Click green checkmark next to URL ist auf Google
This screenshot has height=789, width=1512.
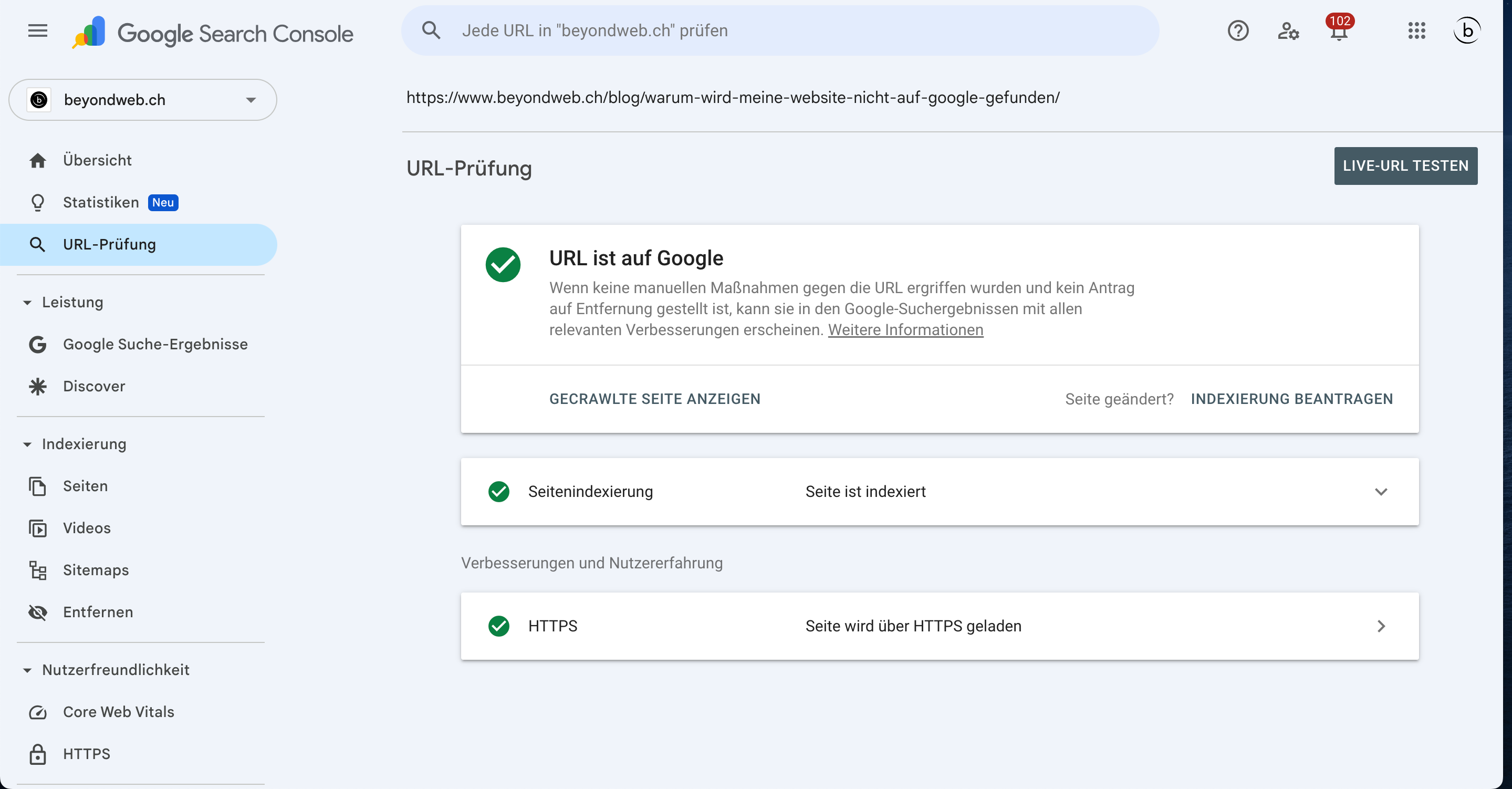(503, 265)
